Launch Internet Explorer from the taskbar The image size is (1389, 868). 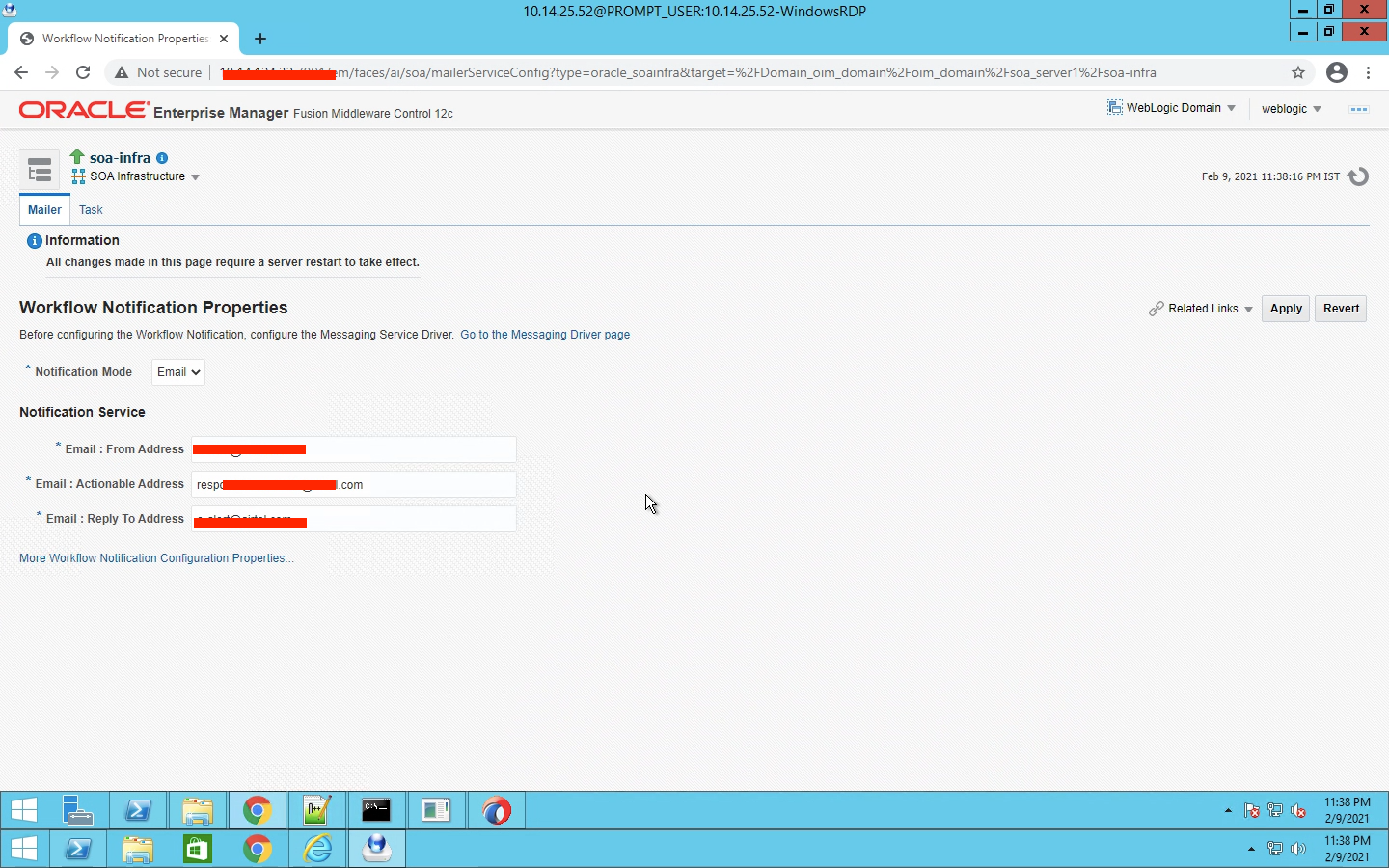[316, 849]
